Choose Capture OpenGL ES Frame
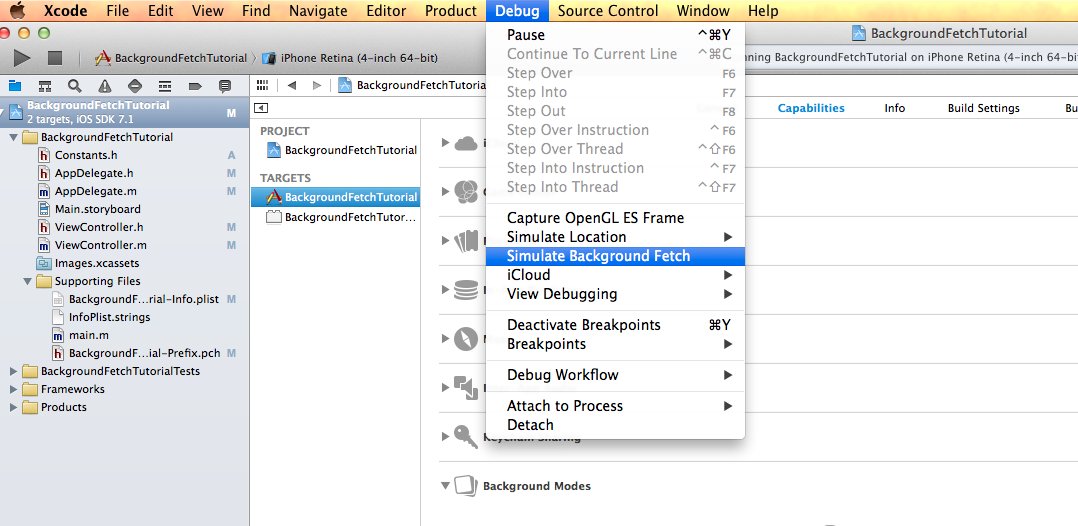The width and height of the screenshot is (1078, 526). (x=615, y=218)
